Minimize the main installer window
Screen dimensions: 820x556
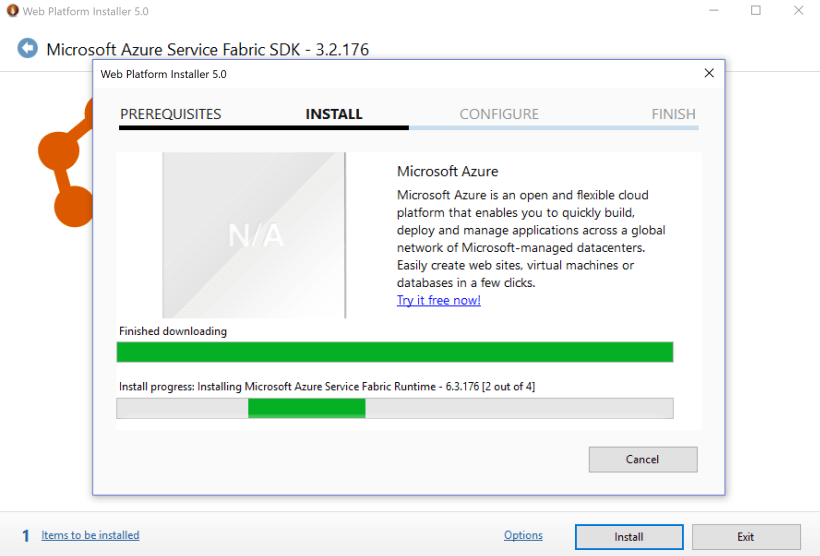713,11
